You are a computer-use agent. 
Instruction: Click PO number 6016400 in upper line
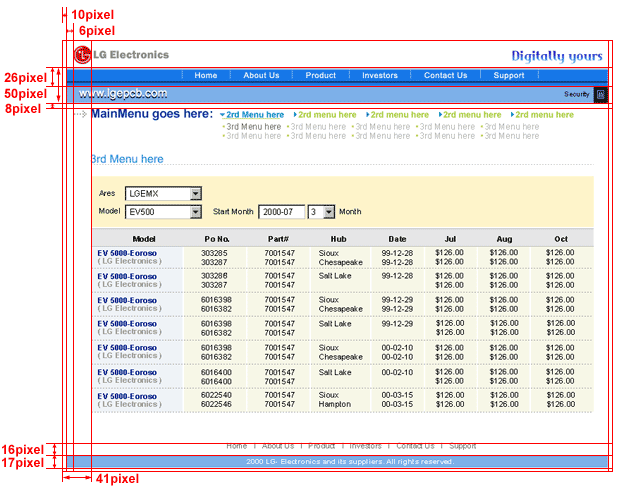216,372
